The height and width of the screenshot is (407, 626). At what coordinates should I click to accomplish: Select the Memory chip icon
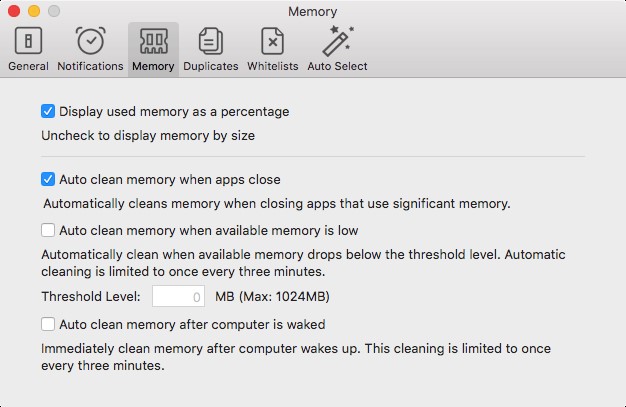(x=153, y=41)
